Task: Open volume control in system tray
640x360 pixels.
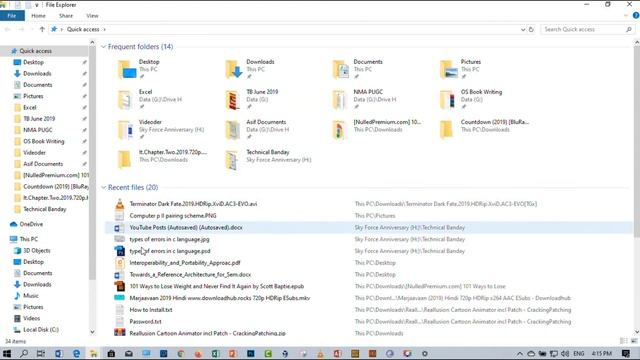Action: pos(565,353)
